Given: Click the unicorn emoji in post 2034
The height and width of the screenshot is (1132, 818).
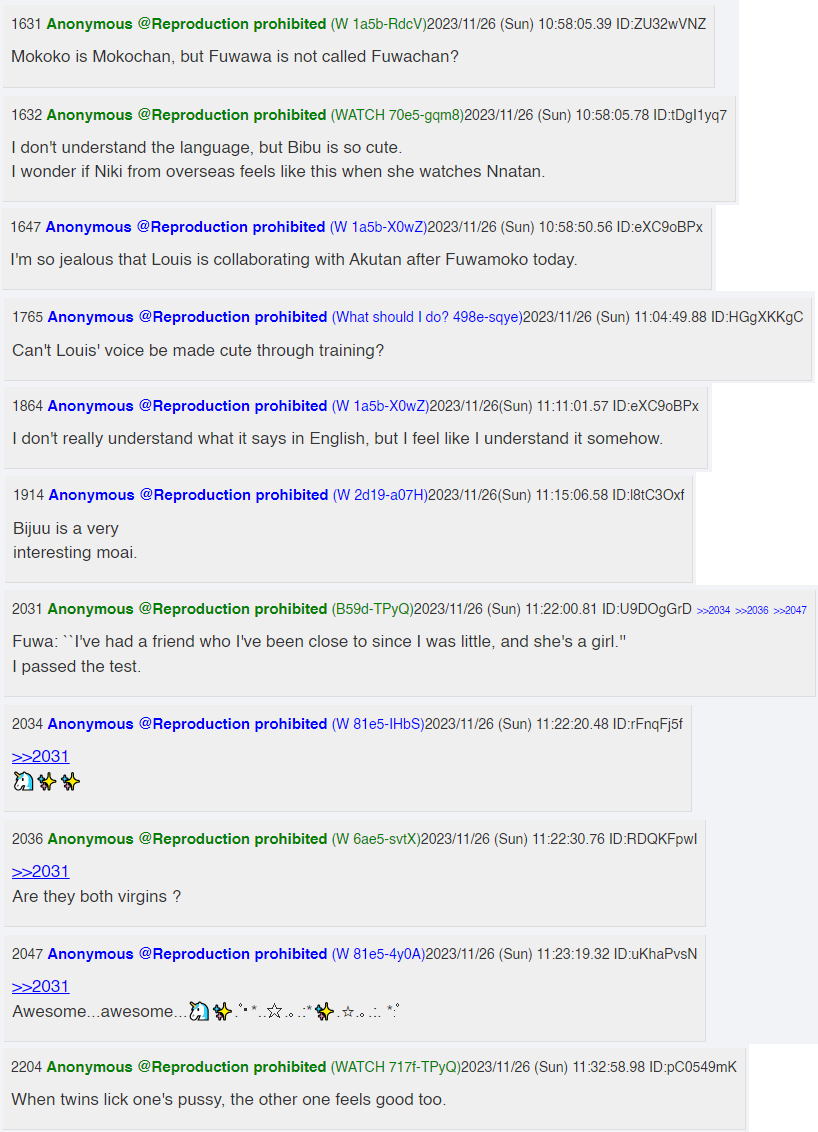Looking at the screenshot, I should coord(23,782).
